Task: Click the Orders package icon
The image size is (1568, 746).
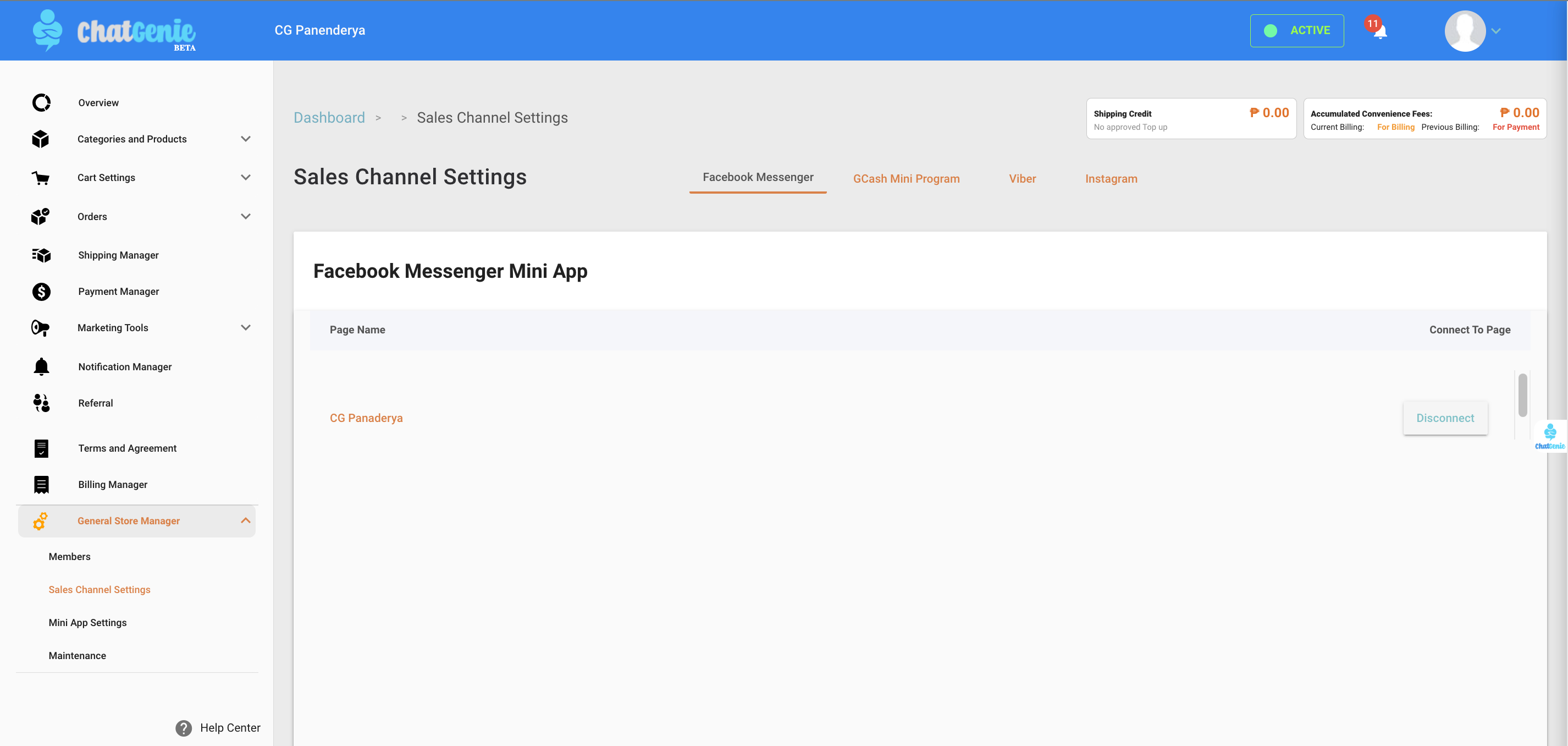Action: click(x=41, y=216)
